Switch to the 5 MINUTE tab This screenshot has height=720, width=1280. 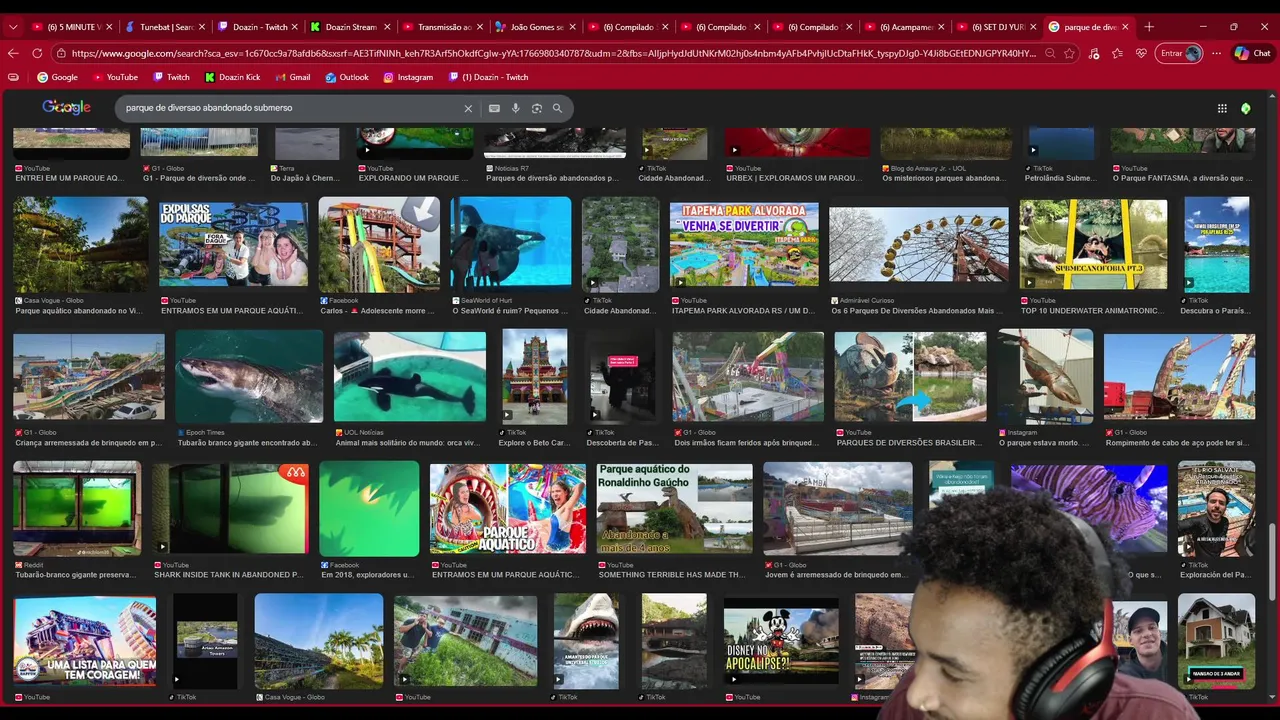[x=72, y=27]
